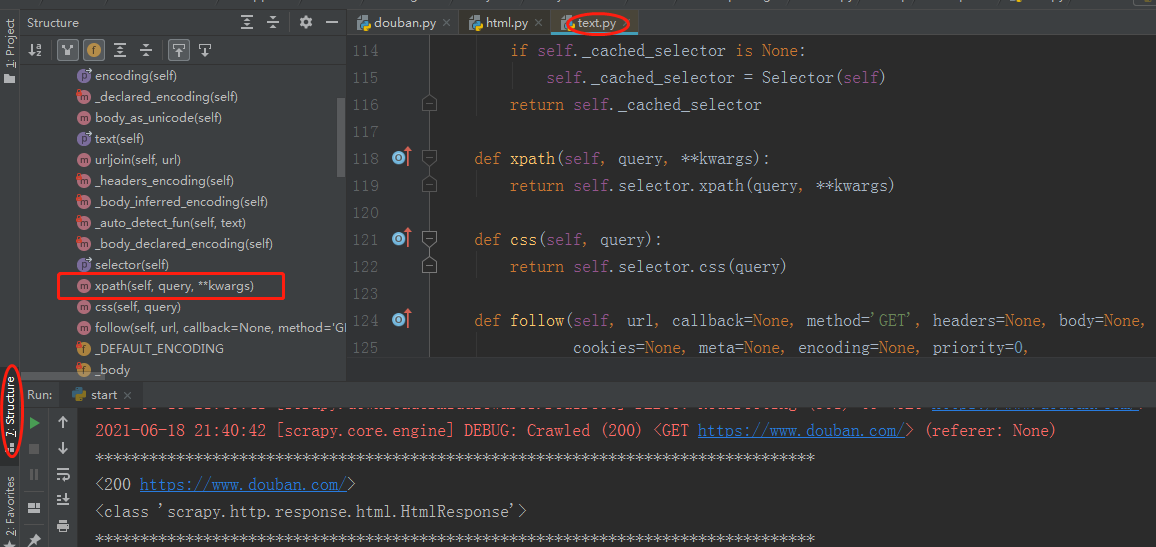Collapse css method fold at line 121
Screen dimensions: 1156x547
pyautogui.click(x=429, y=239)
